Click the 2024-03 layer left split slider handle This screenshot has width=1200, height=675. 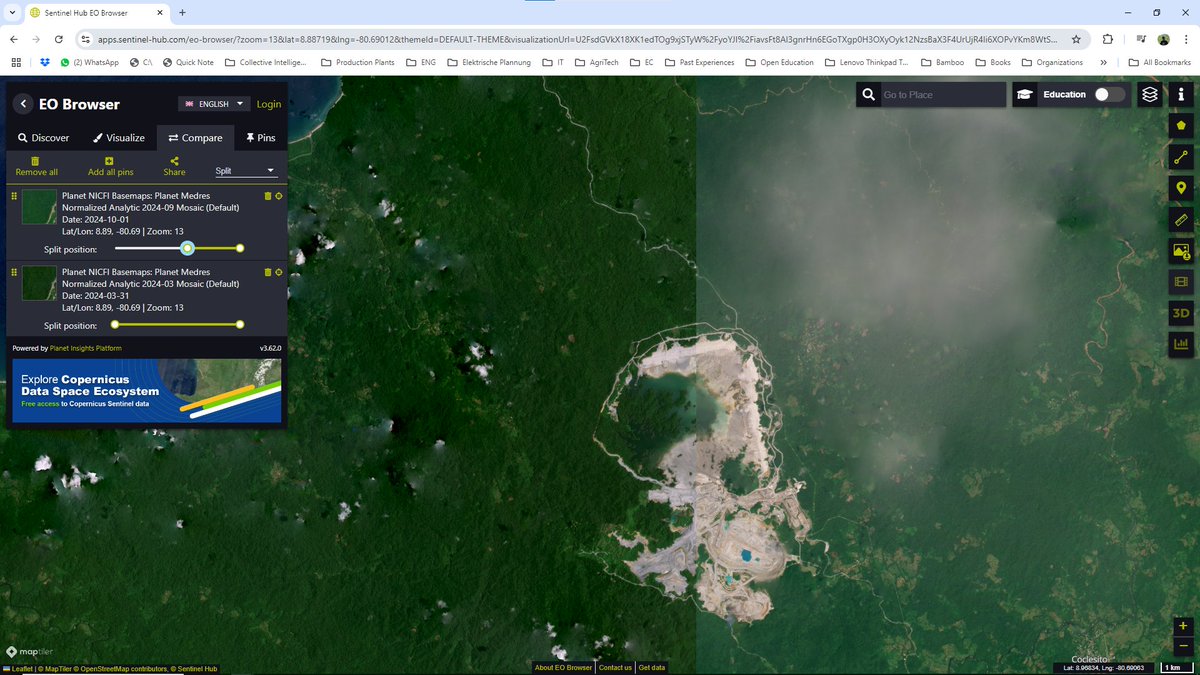coord(115,324)
